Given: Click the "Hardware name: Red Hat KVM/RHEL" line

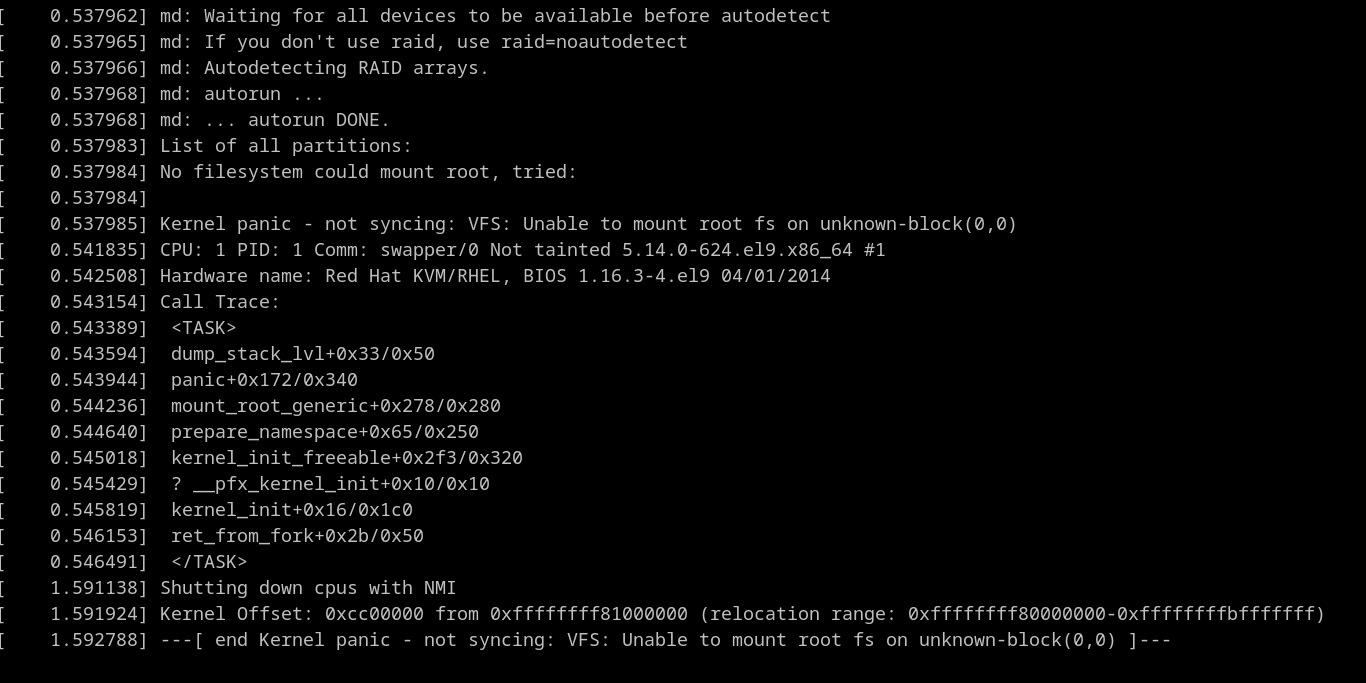Looking at the screenshot, I should (x=495, y=276).
